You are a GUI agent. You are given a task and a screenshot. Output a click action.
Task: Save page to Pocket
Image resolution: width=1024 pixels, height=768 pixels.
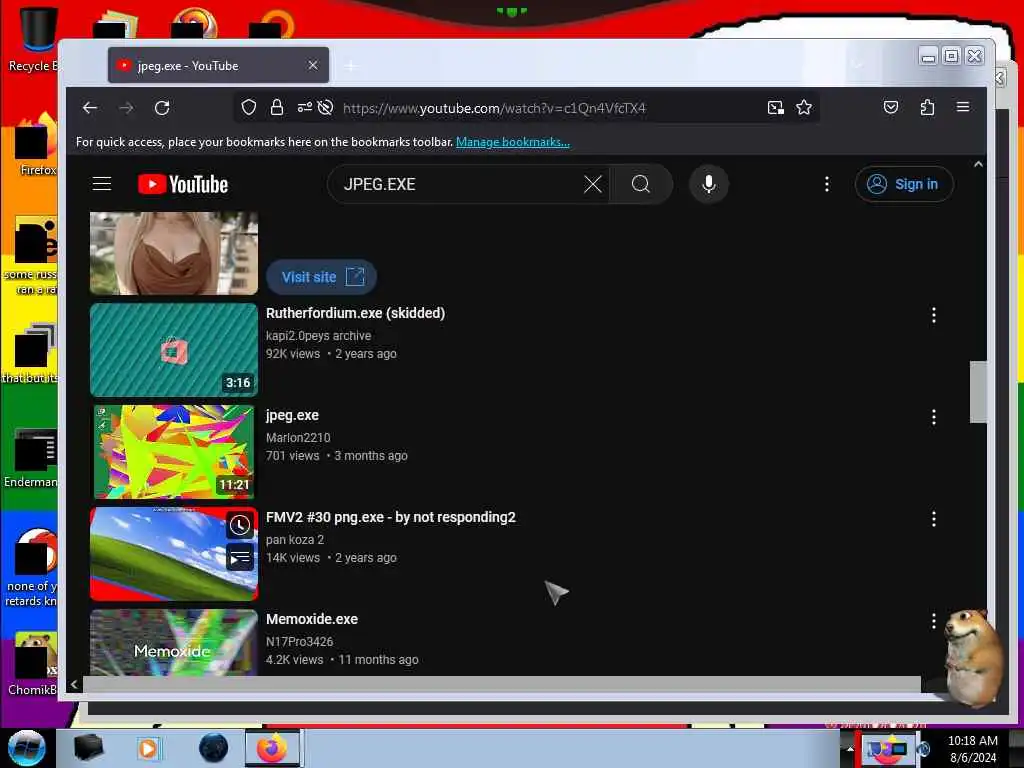pyautogui.click(x=891, y=107)
